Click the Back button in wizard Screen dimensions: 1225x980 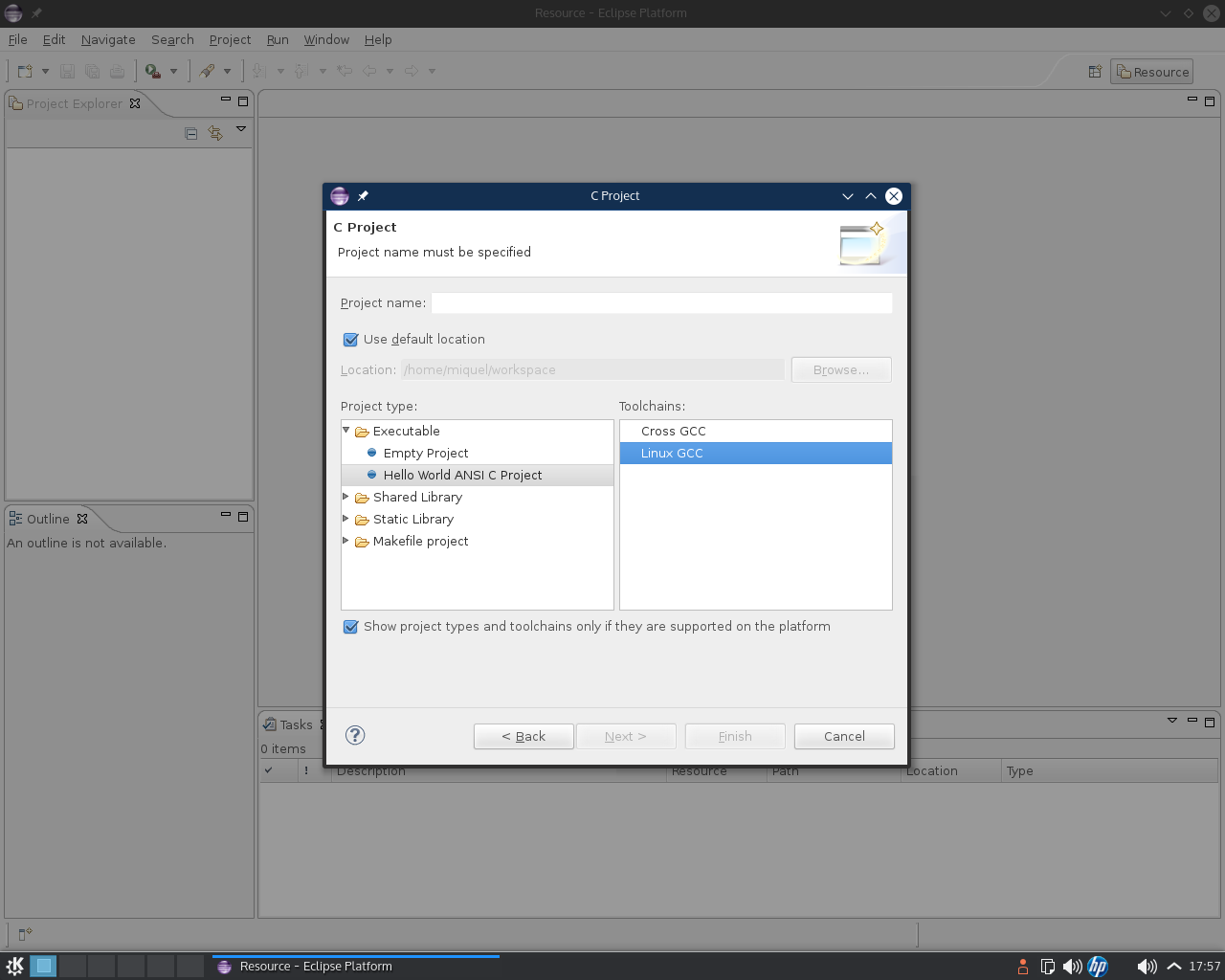pos(523,736)
